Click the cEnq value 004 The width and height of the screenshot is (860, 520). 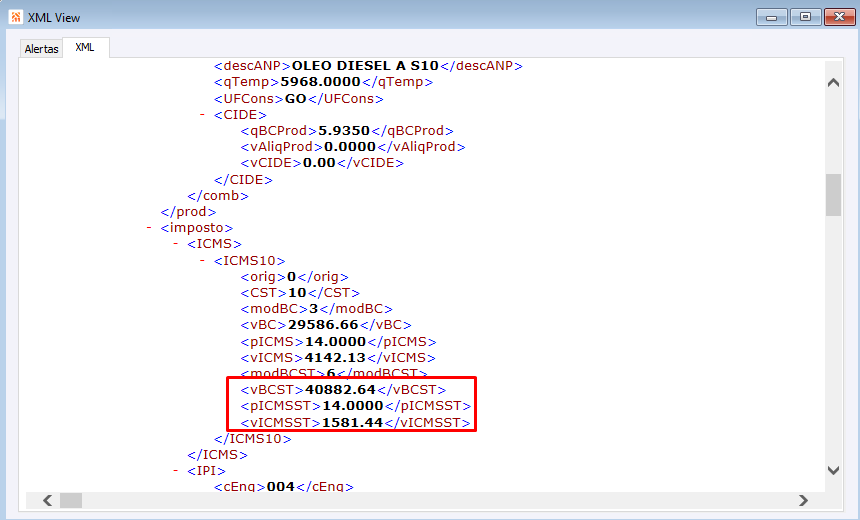click(281, 487)
